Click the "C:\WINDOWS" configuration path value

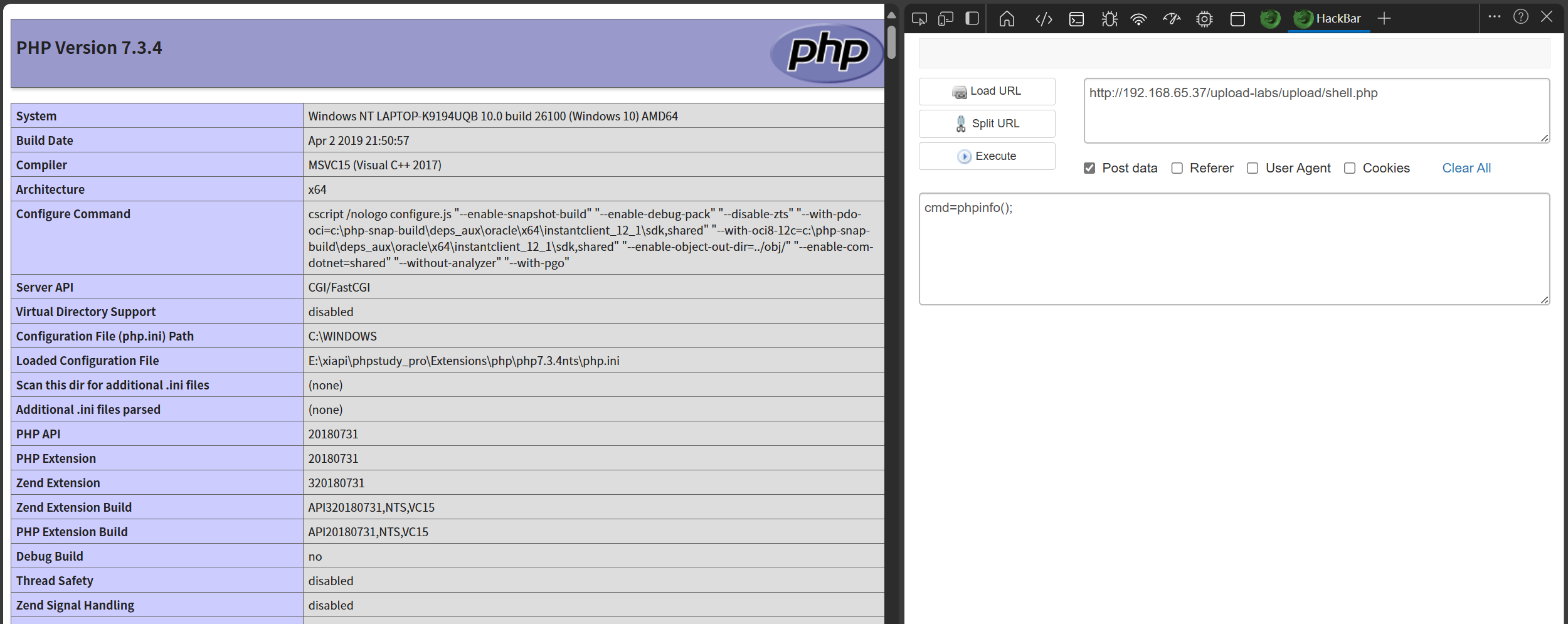point(342,336)
